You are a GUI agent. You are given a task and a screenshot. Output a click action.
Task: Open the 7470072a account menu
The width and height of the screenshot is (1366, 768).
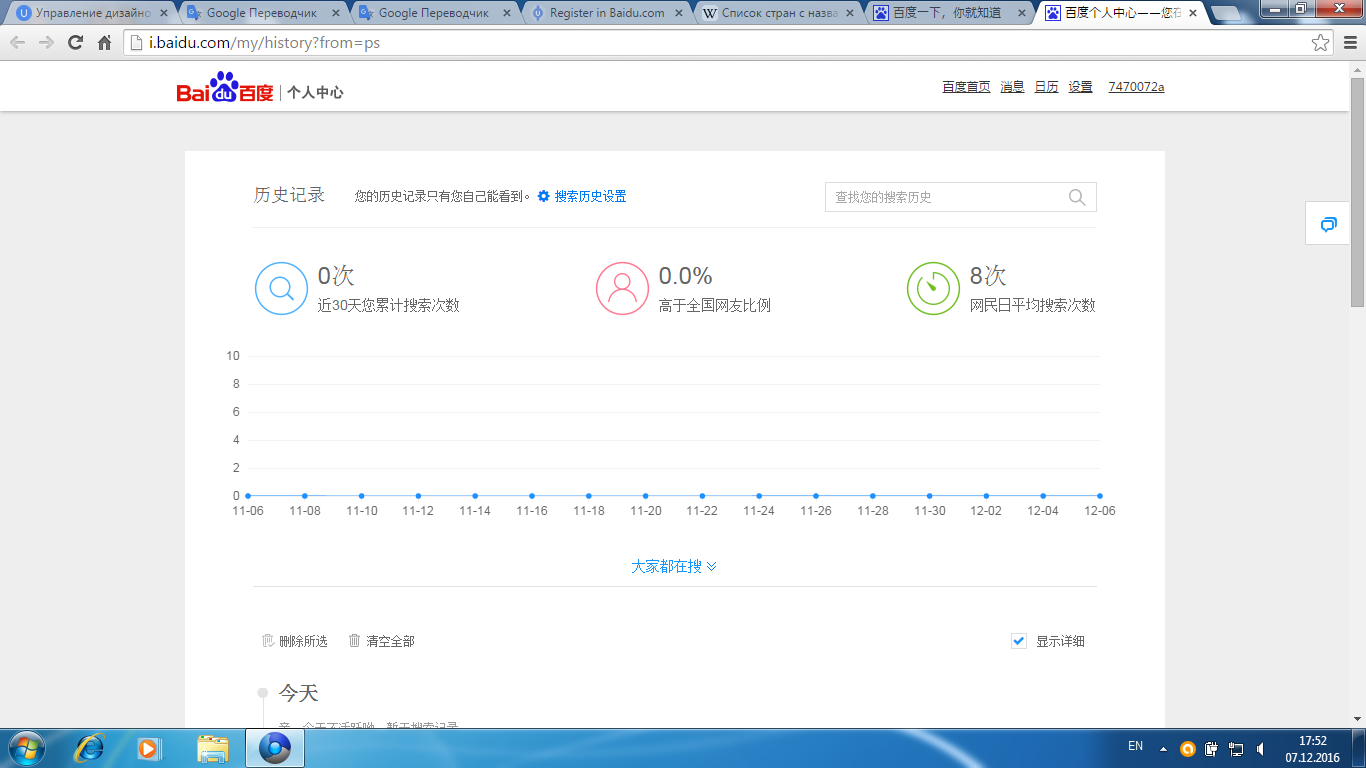click(1136, 87)
